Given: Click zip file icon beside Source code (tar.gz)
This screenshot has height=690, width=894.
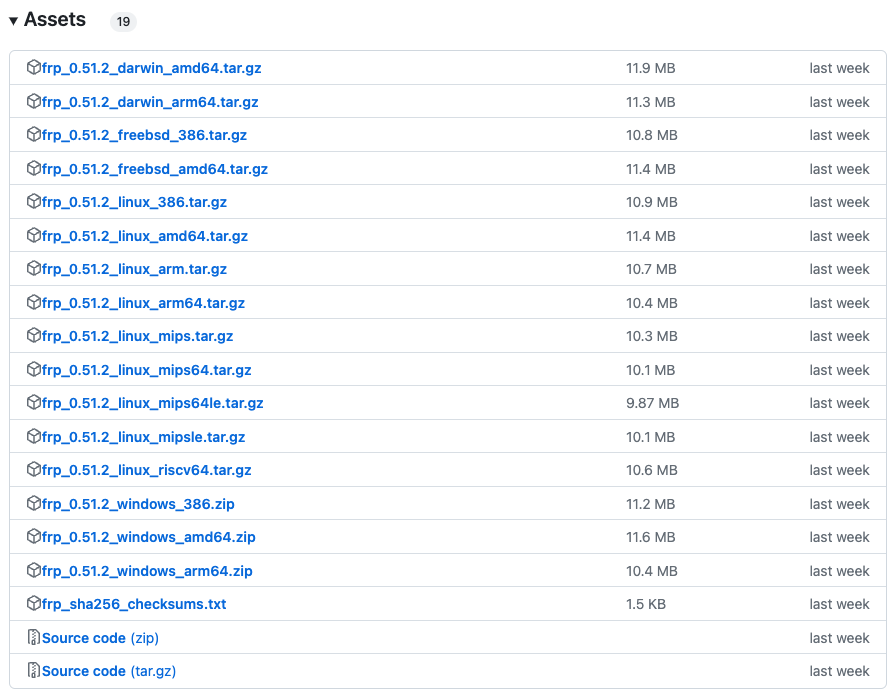Looking at the screenshot, I should tap(34, 670).
